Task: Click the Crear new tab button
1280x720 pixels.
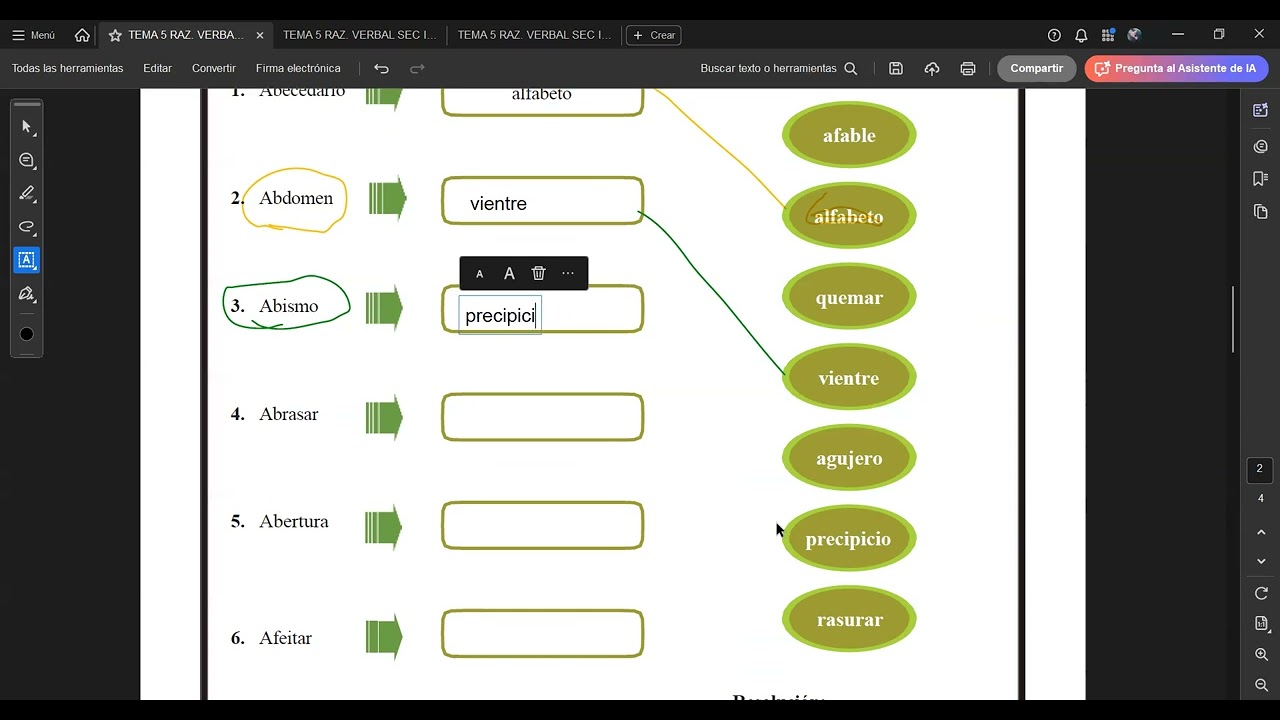Action: click(x=654, y=35)
